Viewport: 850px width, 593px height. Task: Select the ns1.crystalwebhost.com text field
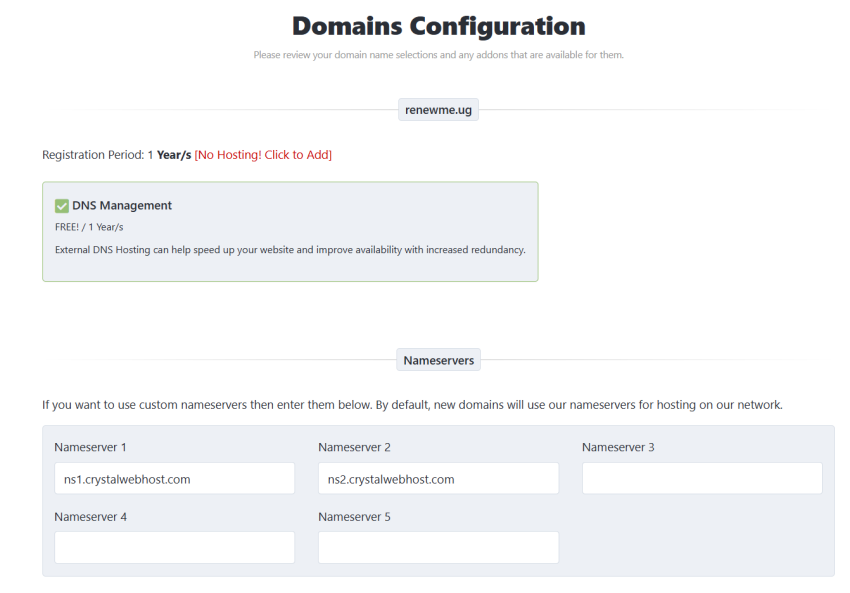(x=174, y=478)
